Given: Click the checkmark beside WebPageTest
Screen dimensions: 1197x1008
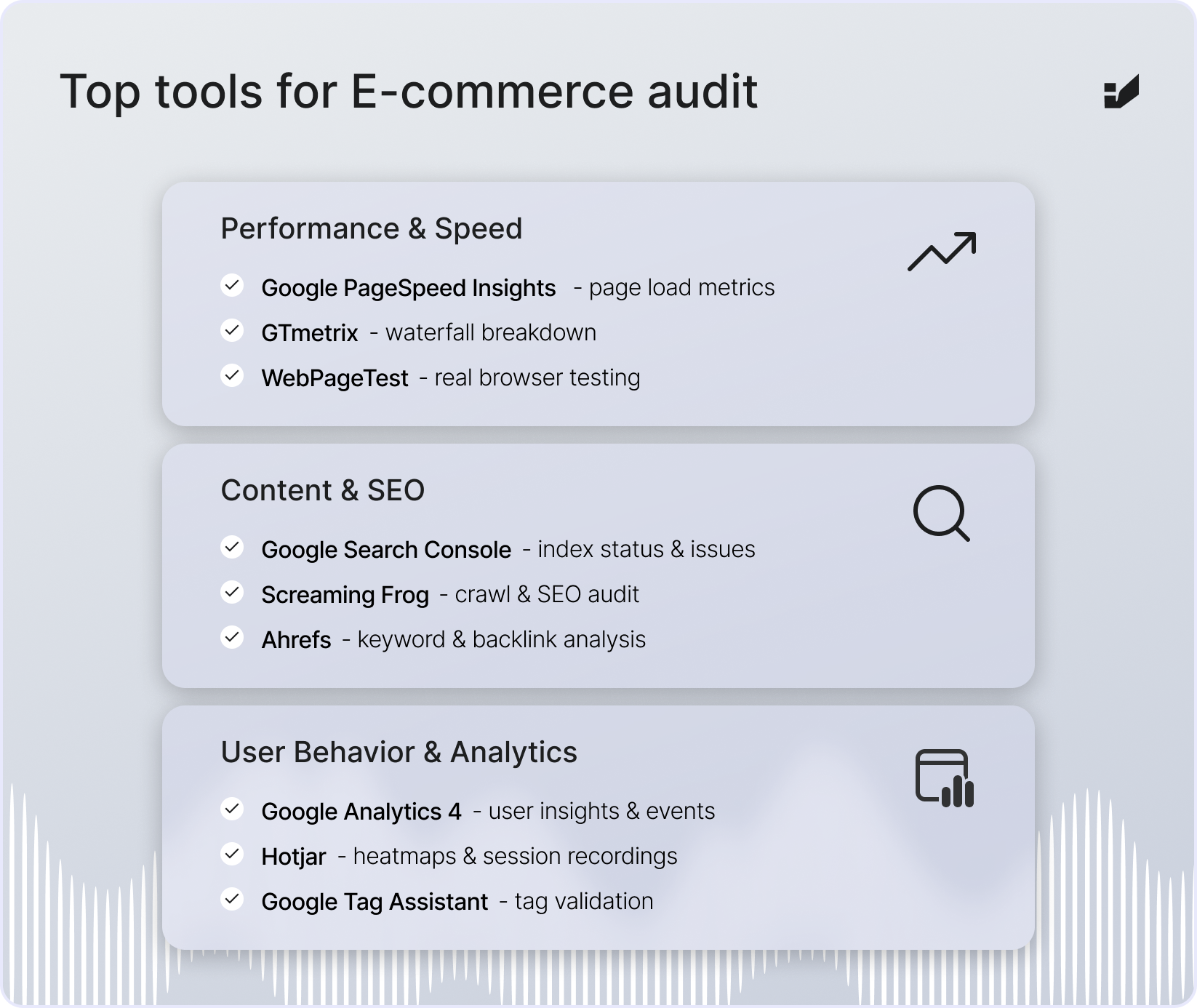Looking at the screenshot, I should point(232,376).
